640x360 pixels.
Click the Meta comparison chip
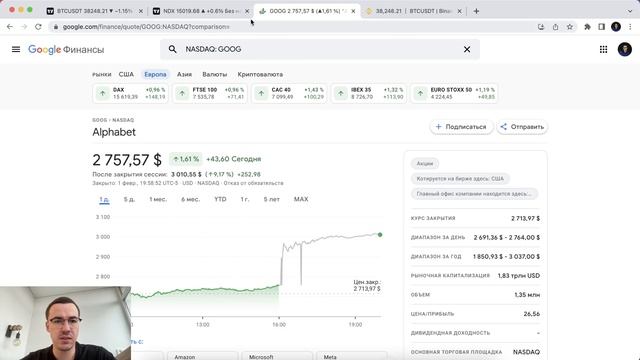[351, 356]
